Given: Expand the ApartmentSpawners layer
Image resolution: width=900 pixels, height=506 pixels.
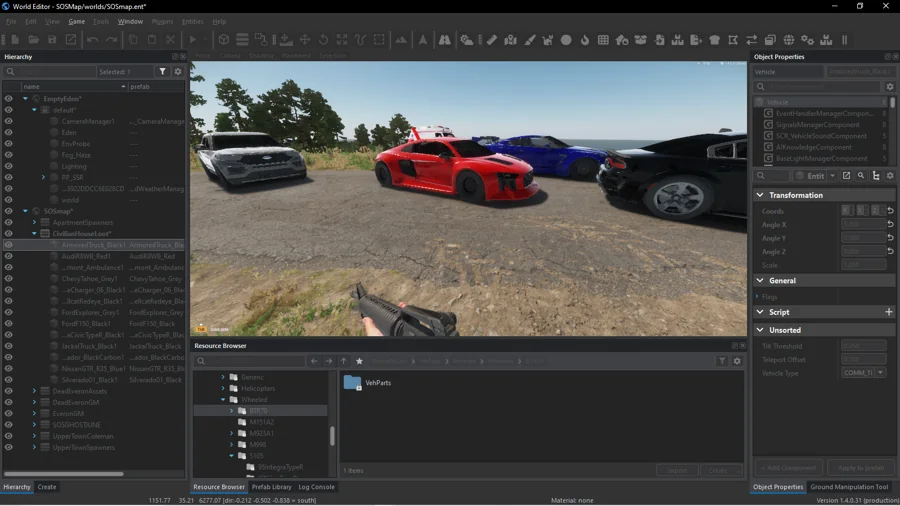Looking at the screenshot, I should pyautogui.click(x=34, y=223).
